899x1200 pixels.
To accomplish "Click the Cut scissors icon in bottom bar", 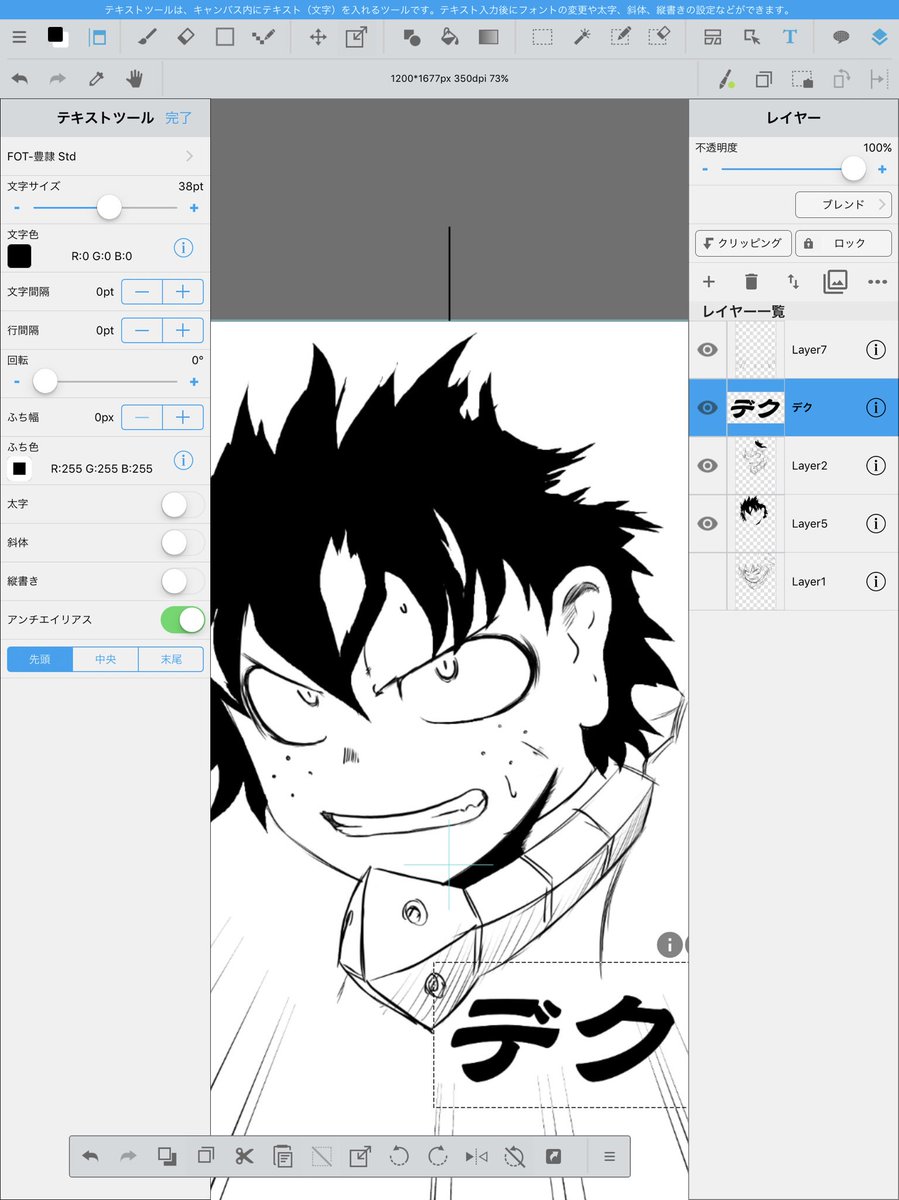I will (x=244, y=1157).
